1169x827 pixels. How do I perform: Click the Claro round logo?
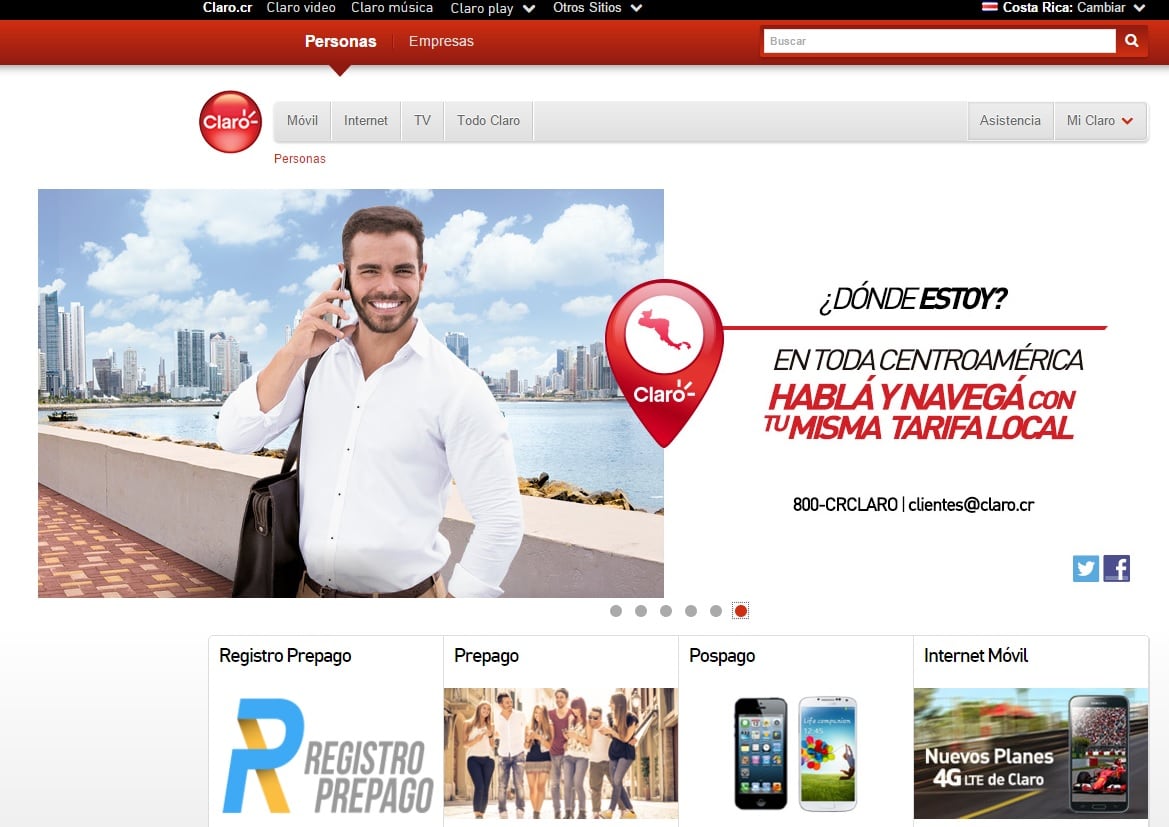point(230,122)
